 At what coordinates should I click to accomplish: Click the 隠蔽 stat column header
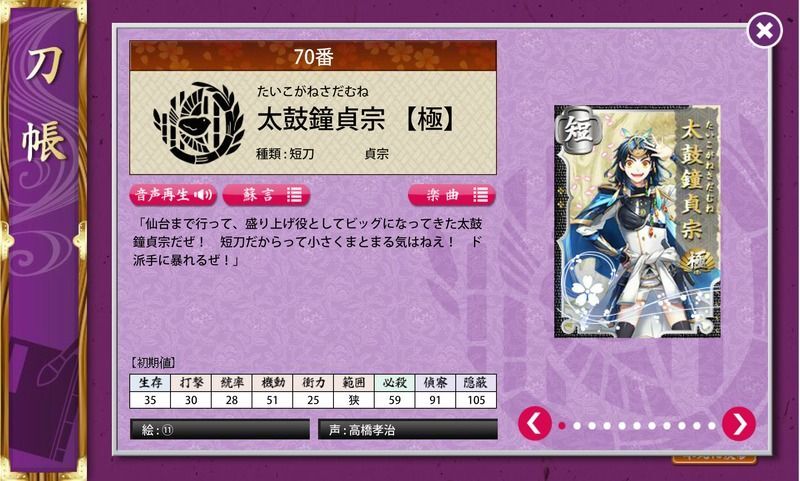pyautogui.click(x=476, y=383)
